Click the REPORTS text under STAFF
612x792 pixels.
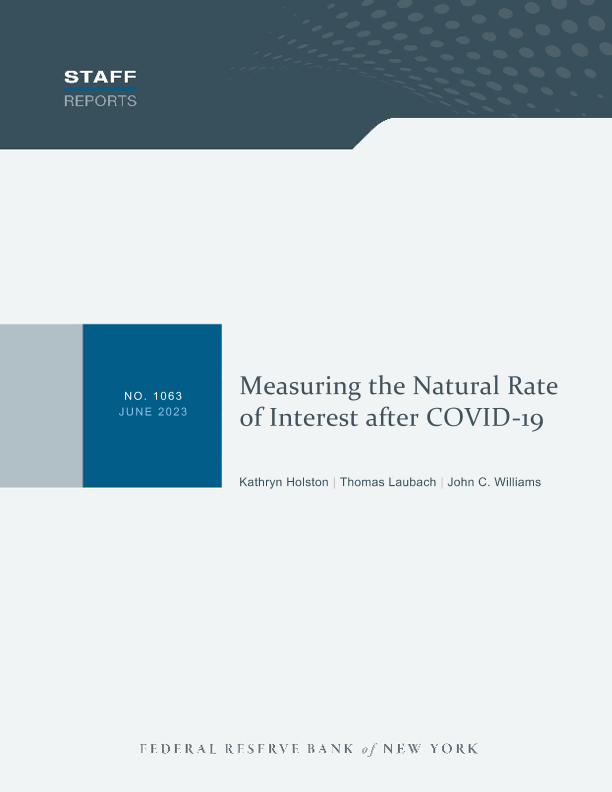click(100, 101)
